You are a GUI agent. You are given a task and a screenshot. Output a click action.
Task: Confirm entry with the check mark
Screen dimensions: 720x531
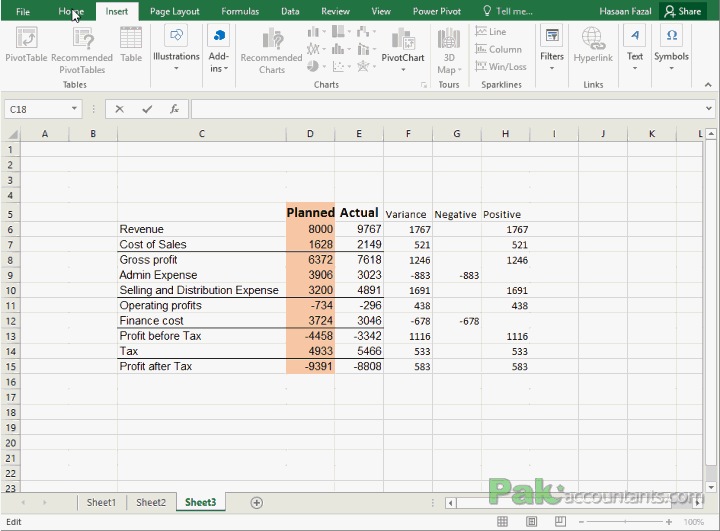pyautogui.click(x=147, y=109)
